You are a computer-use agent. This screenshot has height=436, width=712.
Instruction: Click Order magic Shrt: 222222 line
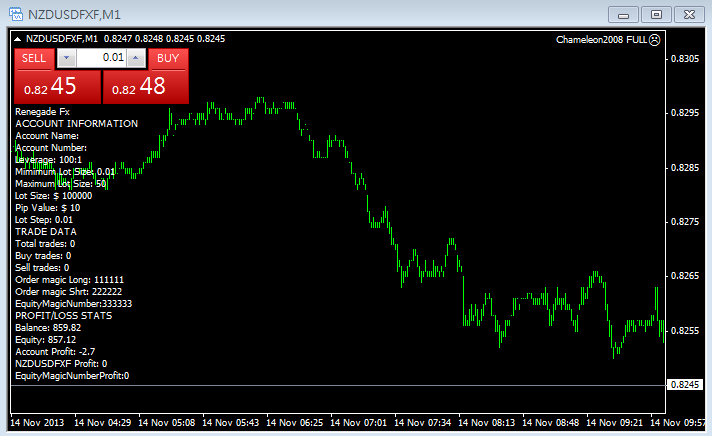pyautogui.click(x=69, y=292)
